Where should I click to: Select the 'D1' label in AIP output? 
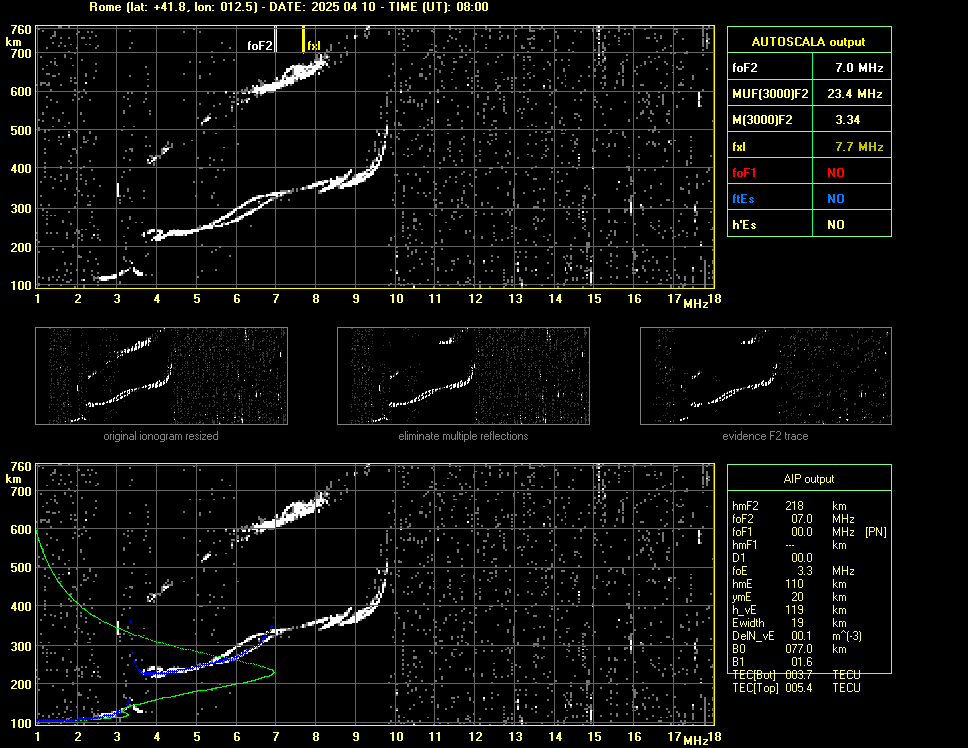click(738, 558)
